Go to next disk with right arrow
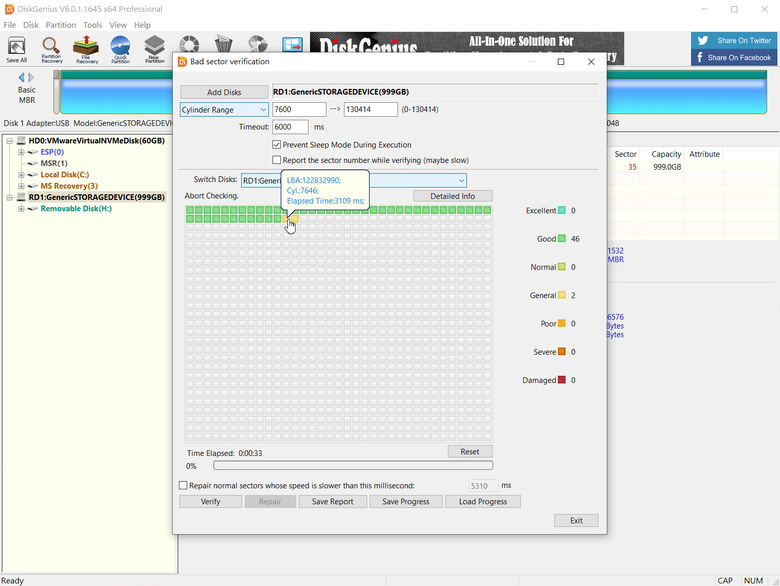Screen dimensions: 780x586 click(31, 77)
